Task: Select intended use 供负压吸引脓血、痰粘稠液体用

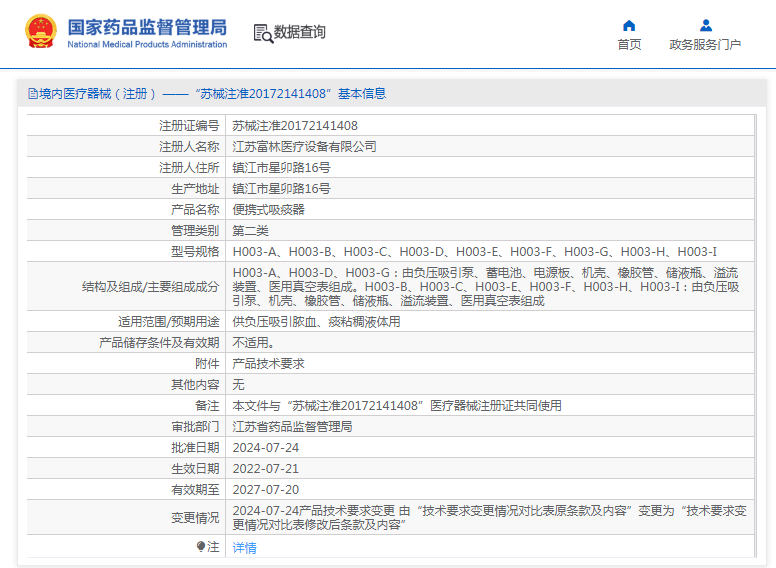Action: pos(316,322)
